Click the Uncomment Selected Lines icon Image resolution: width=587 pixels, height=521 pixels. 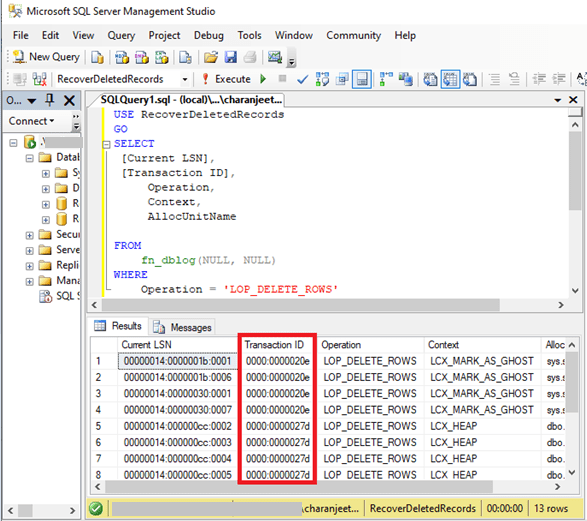pyautogui.click(x=514, y=79)
